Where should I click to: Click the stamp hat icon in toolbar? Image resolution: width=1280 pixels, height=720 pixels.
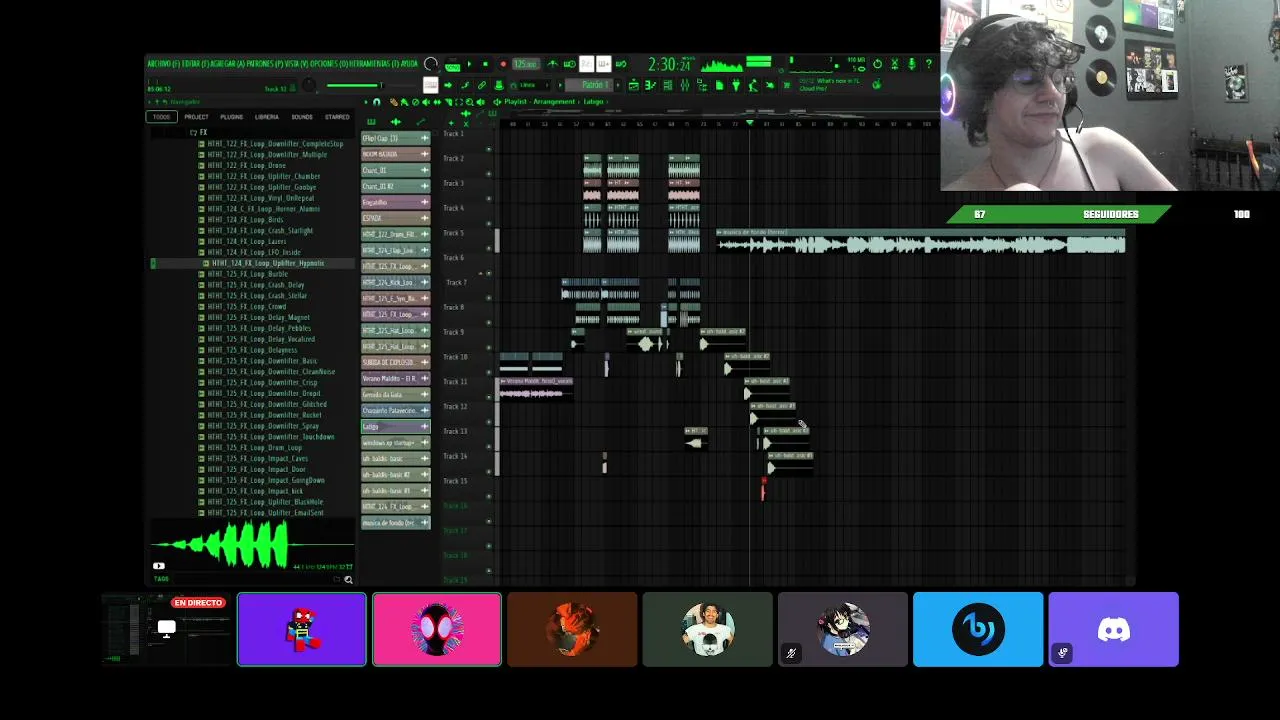pos(499,85)
